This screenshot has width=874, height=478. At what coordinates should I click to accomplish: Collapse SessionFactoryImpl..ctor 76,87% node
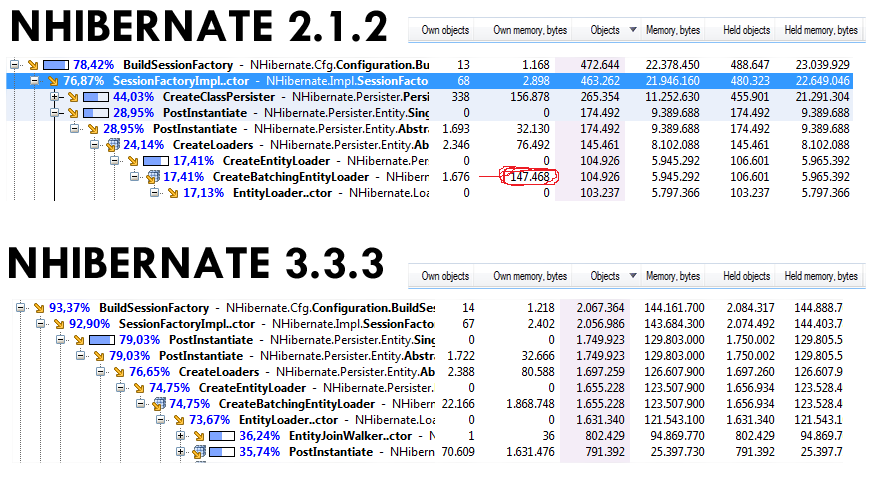[x=35, y=81]
